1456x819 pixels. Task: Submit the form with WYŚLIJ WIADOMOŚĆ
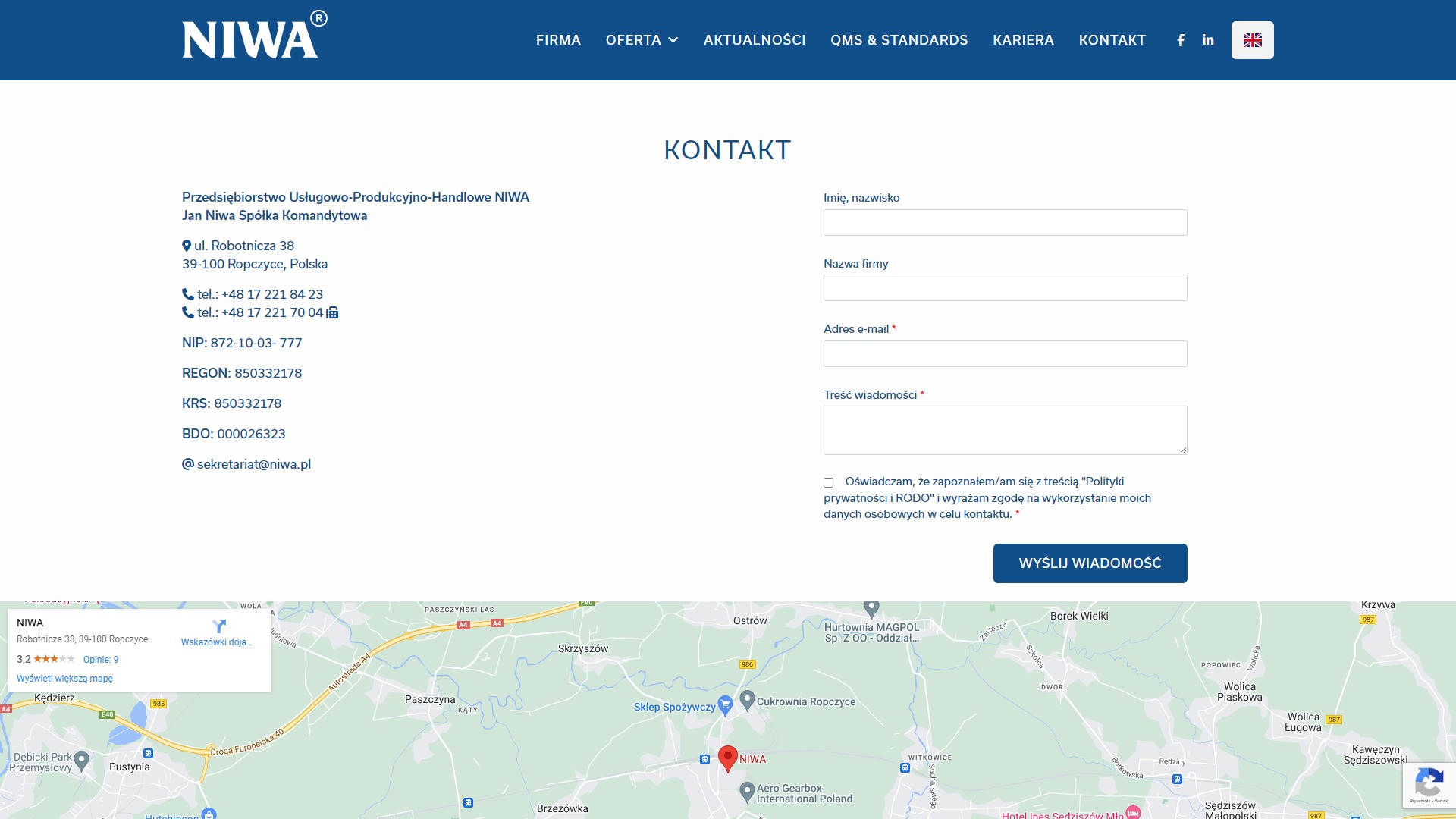tap(1090, 563)
